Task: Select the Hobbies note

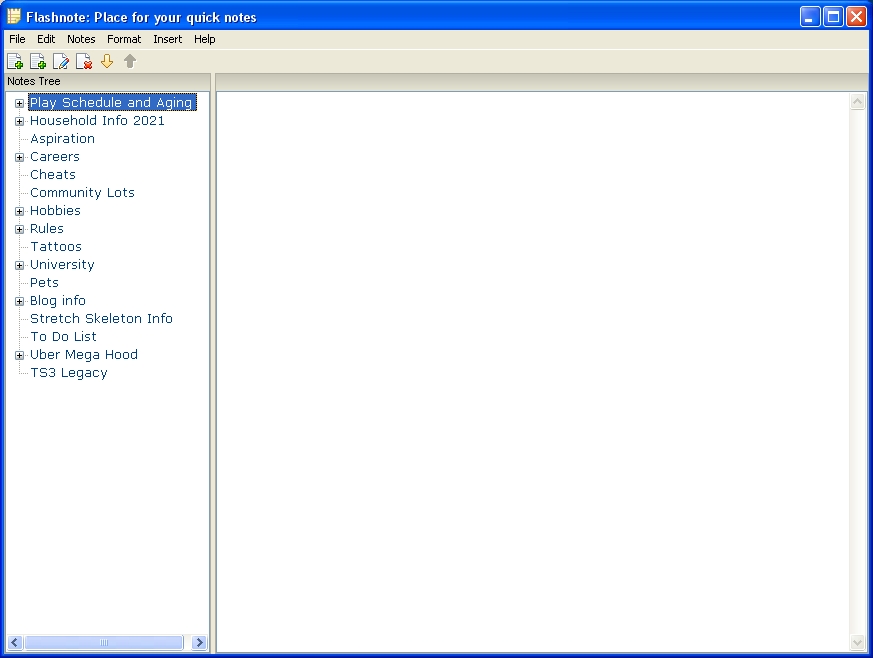Action: coord(55,210)
